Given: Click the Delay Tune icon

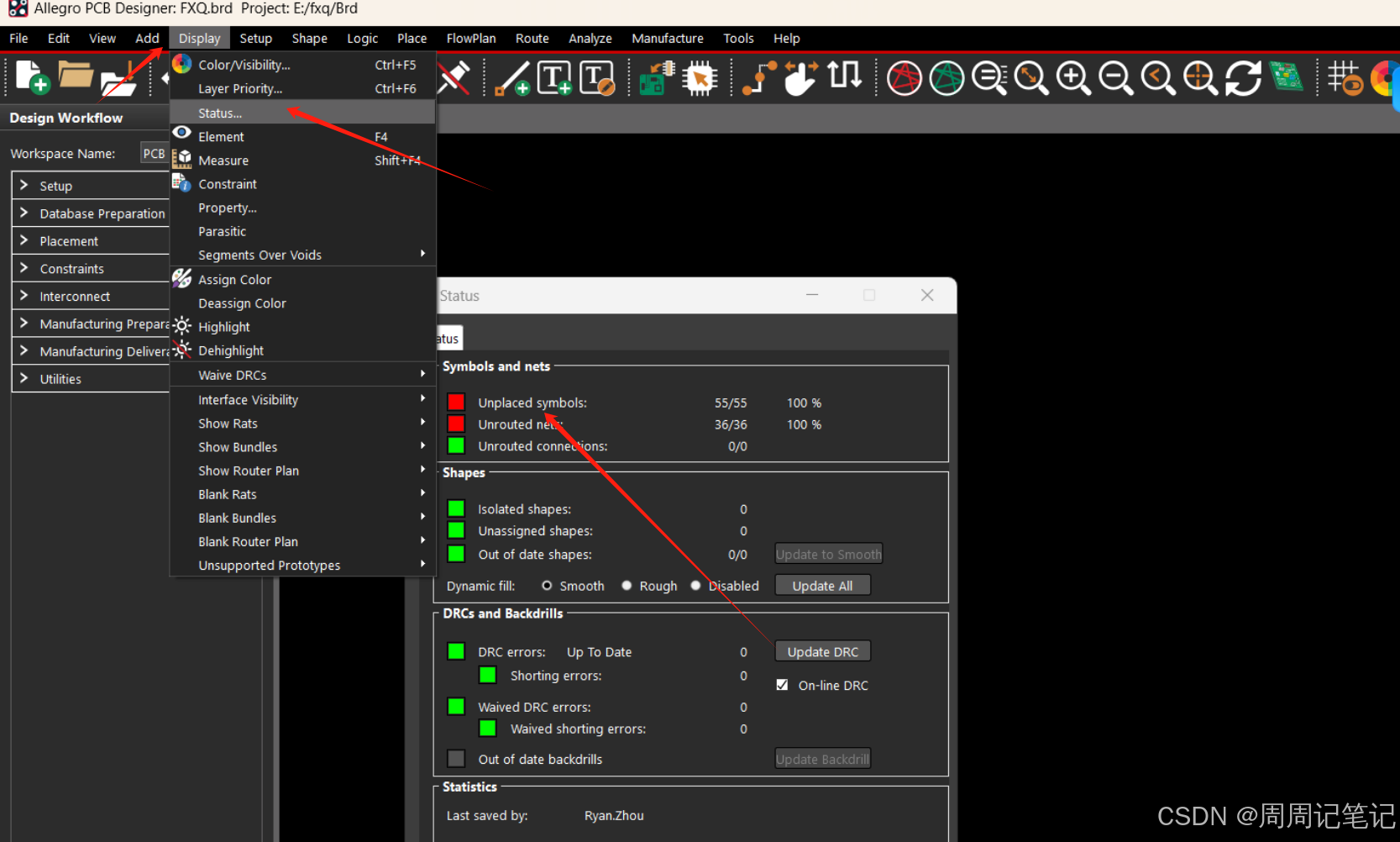Looking at the screenshot, I should pyautogui.click(x=844, y=76).
